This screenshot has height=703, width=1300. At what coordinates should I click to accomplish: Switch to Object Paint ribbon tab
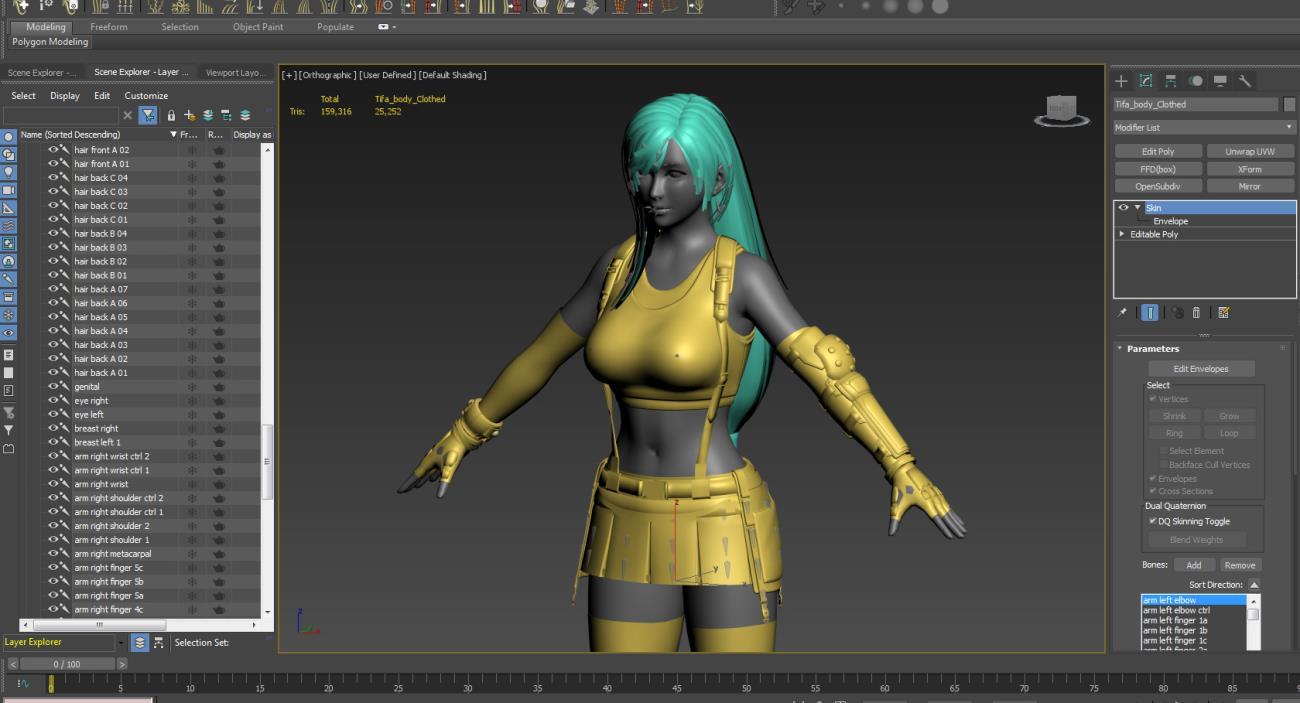(259, 27)
